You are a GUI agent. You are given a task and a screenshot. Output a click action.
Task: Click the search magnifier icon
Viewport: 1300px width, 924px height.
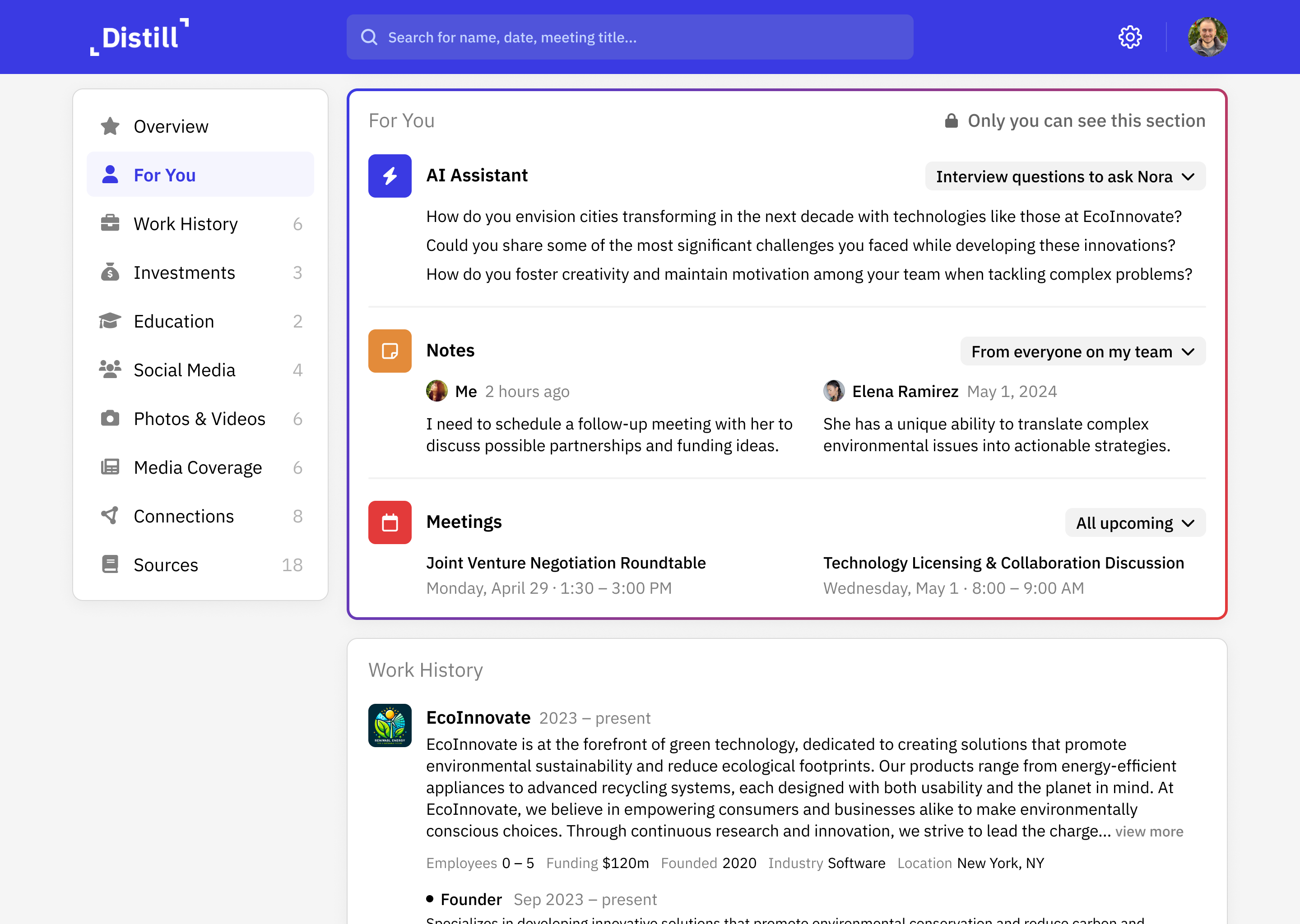pyautogui.click(x=369, y=37)
